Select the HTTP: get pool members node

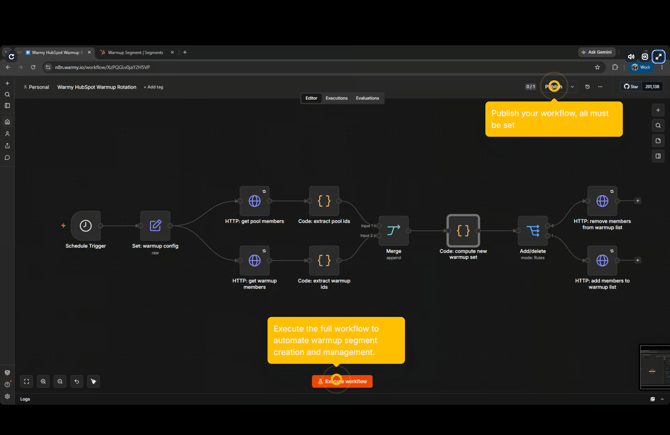[x=255, y=201]
